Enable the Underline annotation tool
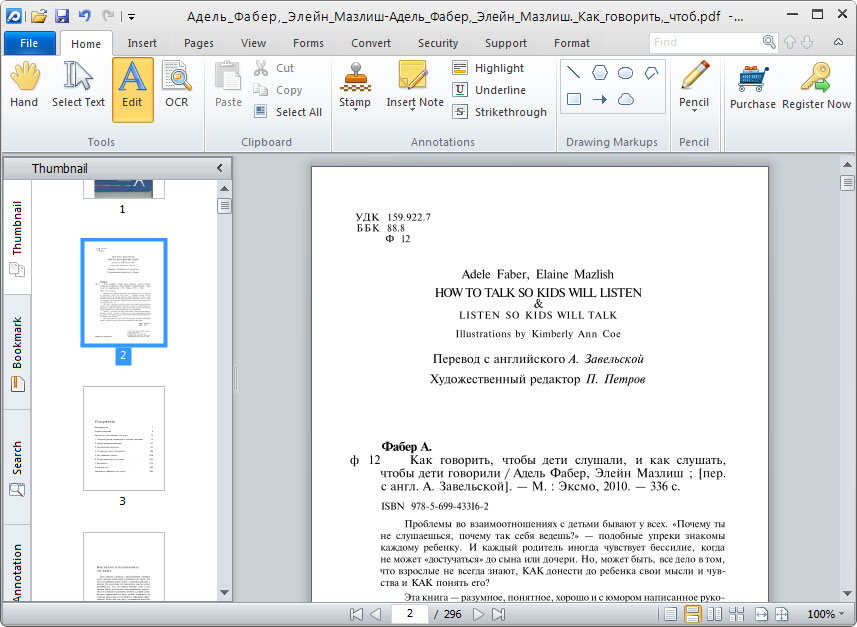 pyautogui.click(x=489, y=90)
